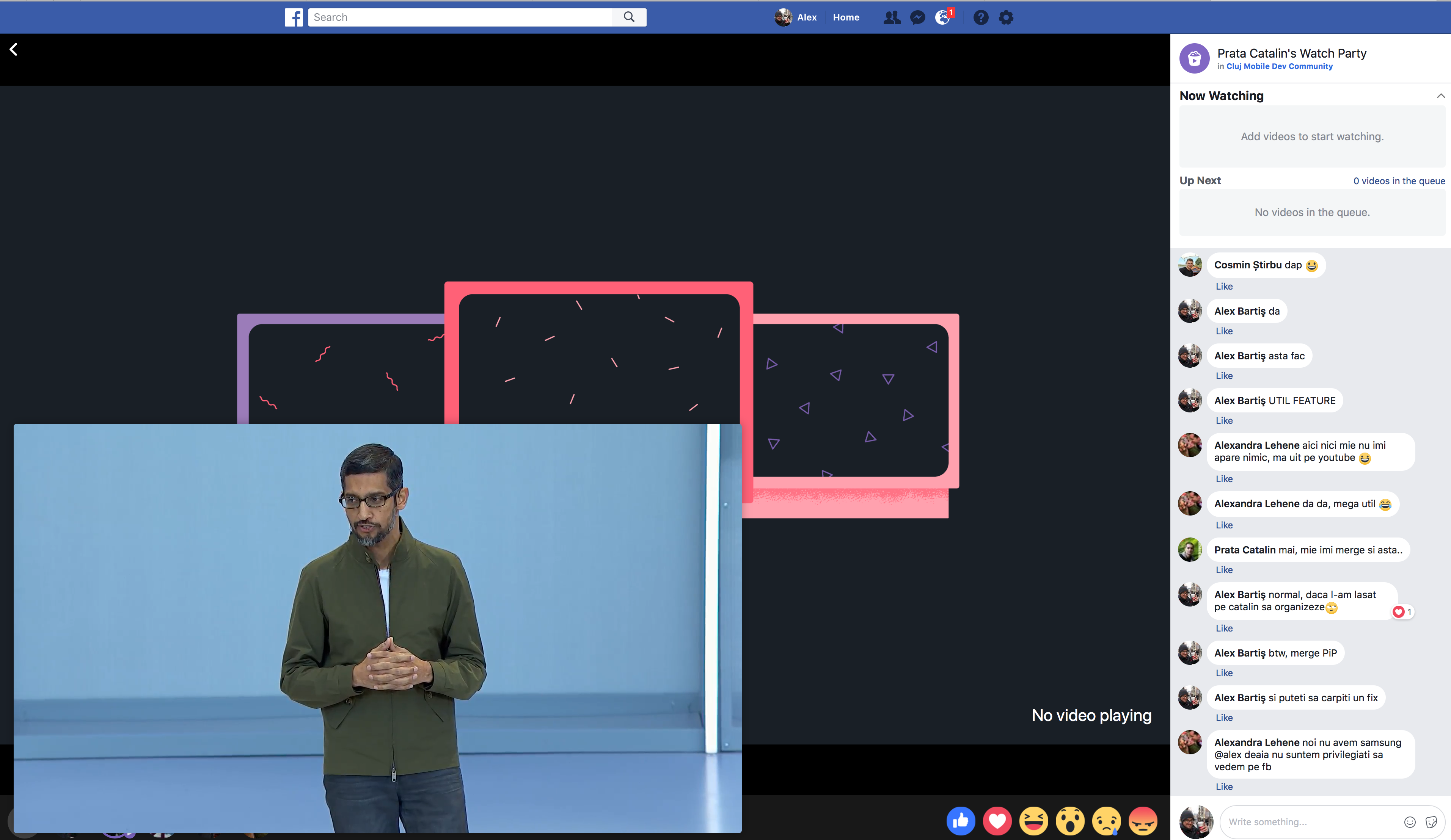React with the Wow face
This screenshot has width=1451, height=840.
tap(1070, 821)
